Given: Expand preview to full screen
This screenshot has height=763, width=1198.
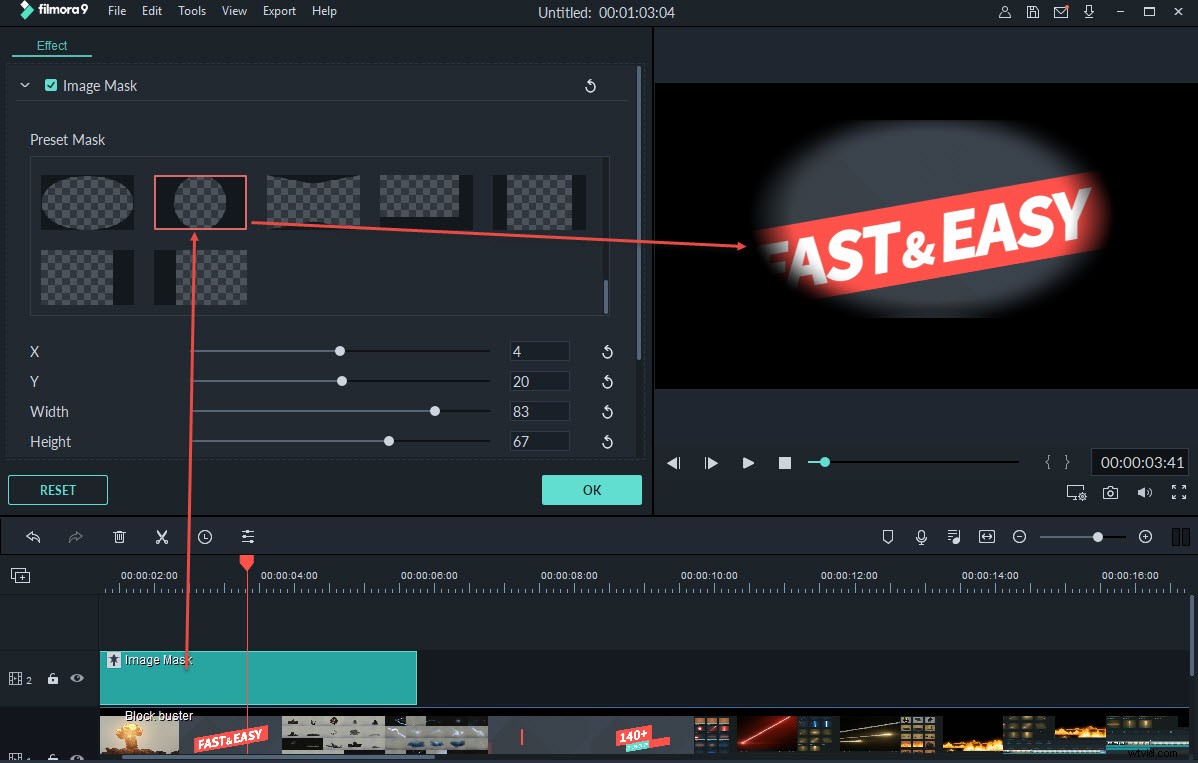Looking at the screenshot, I should (1178, 492).
